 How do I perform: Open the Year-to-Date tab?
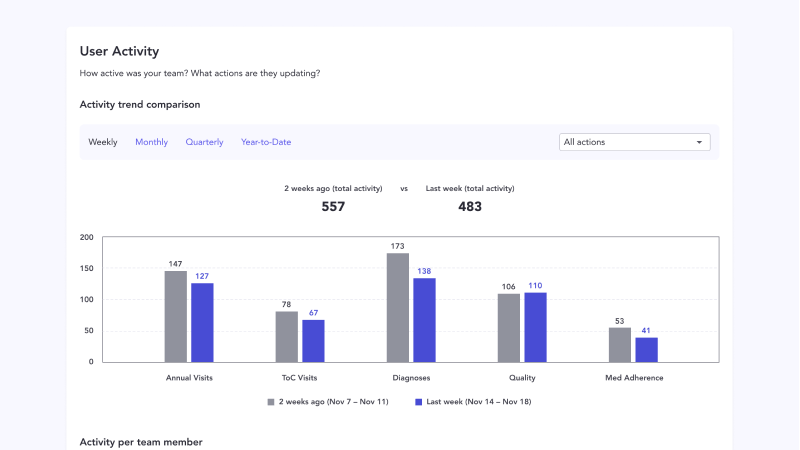click(x=266, y=142)
